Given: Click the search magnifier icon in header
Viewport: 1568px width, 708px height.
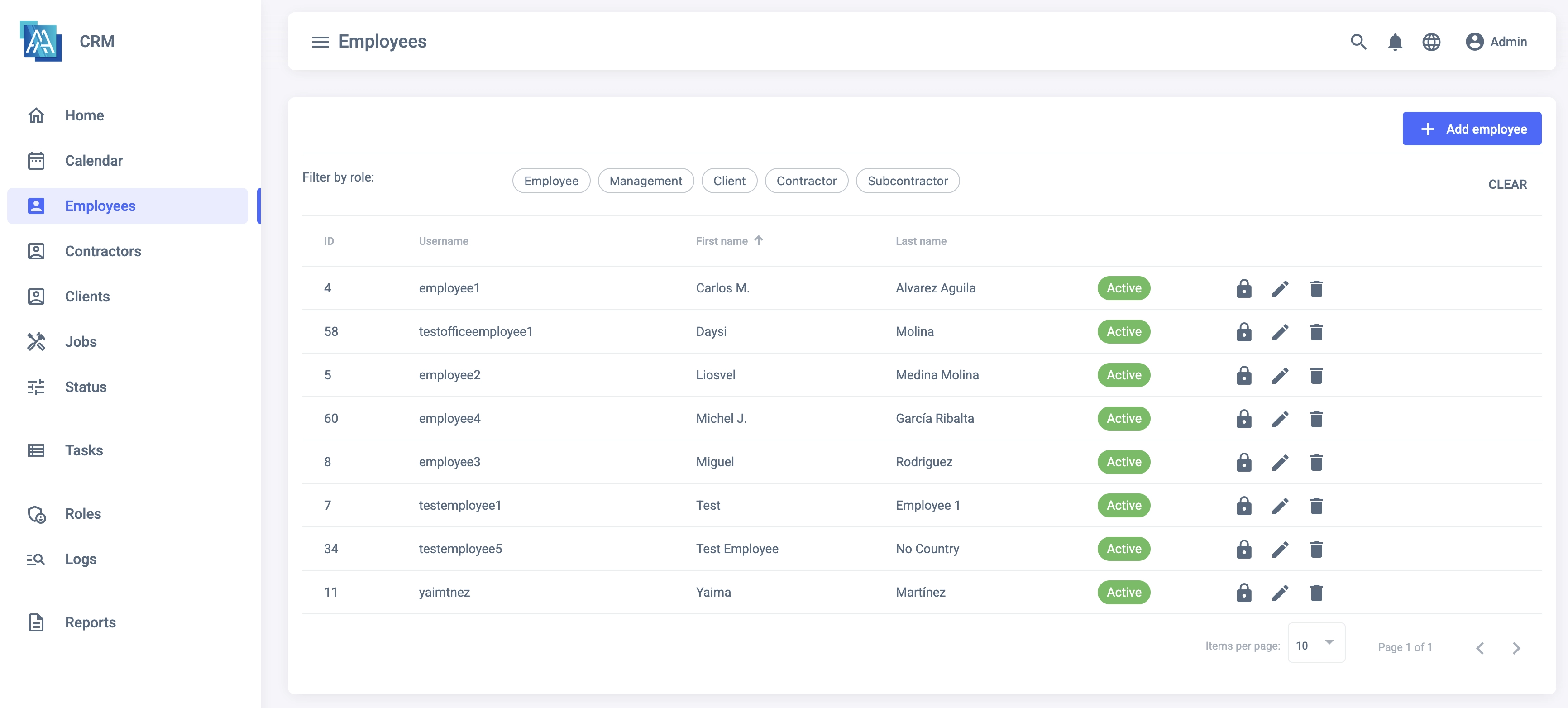Looking at the screenshot, I should (1358, 41).
